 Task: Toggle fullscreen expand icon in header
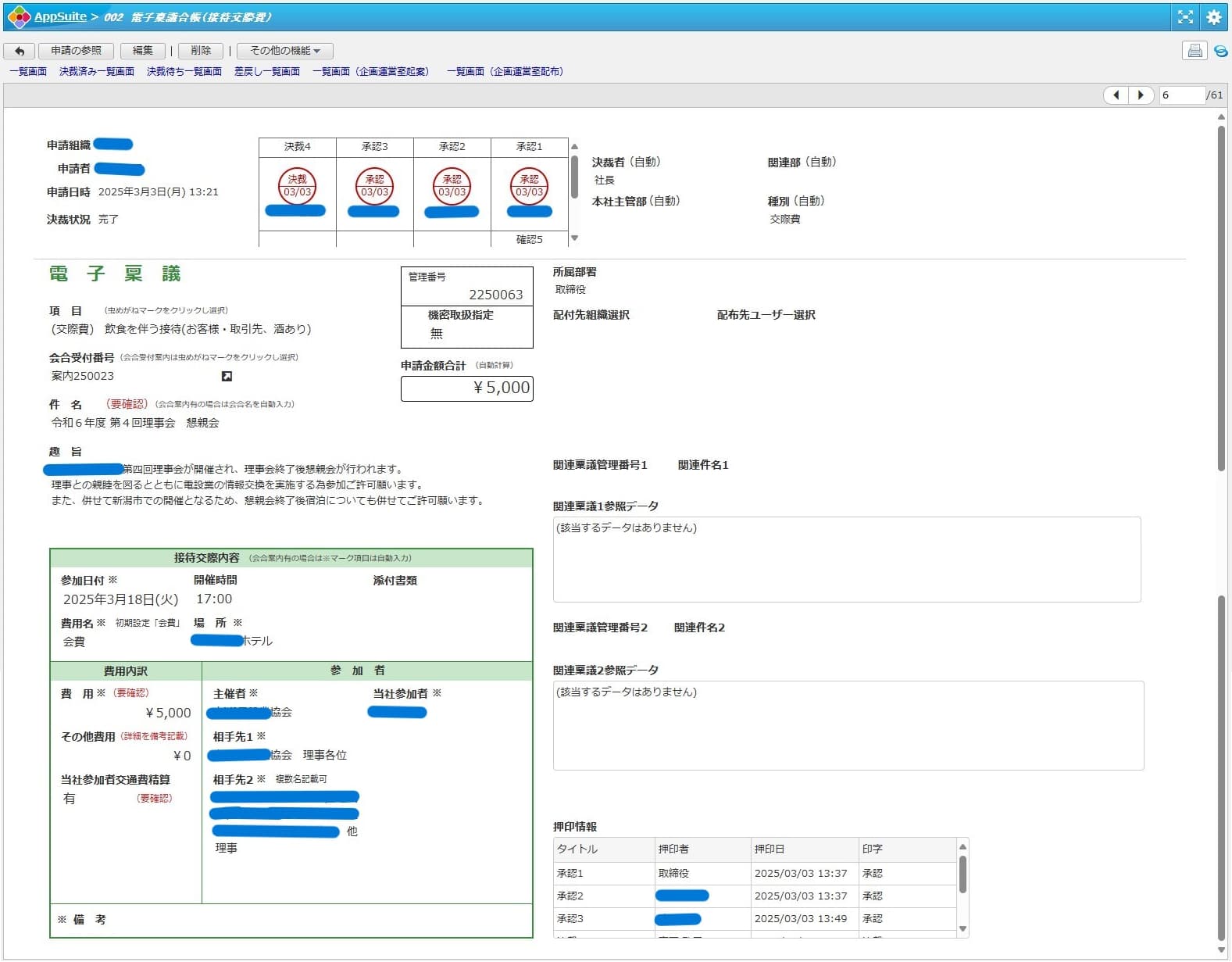tap(1185, 16)
